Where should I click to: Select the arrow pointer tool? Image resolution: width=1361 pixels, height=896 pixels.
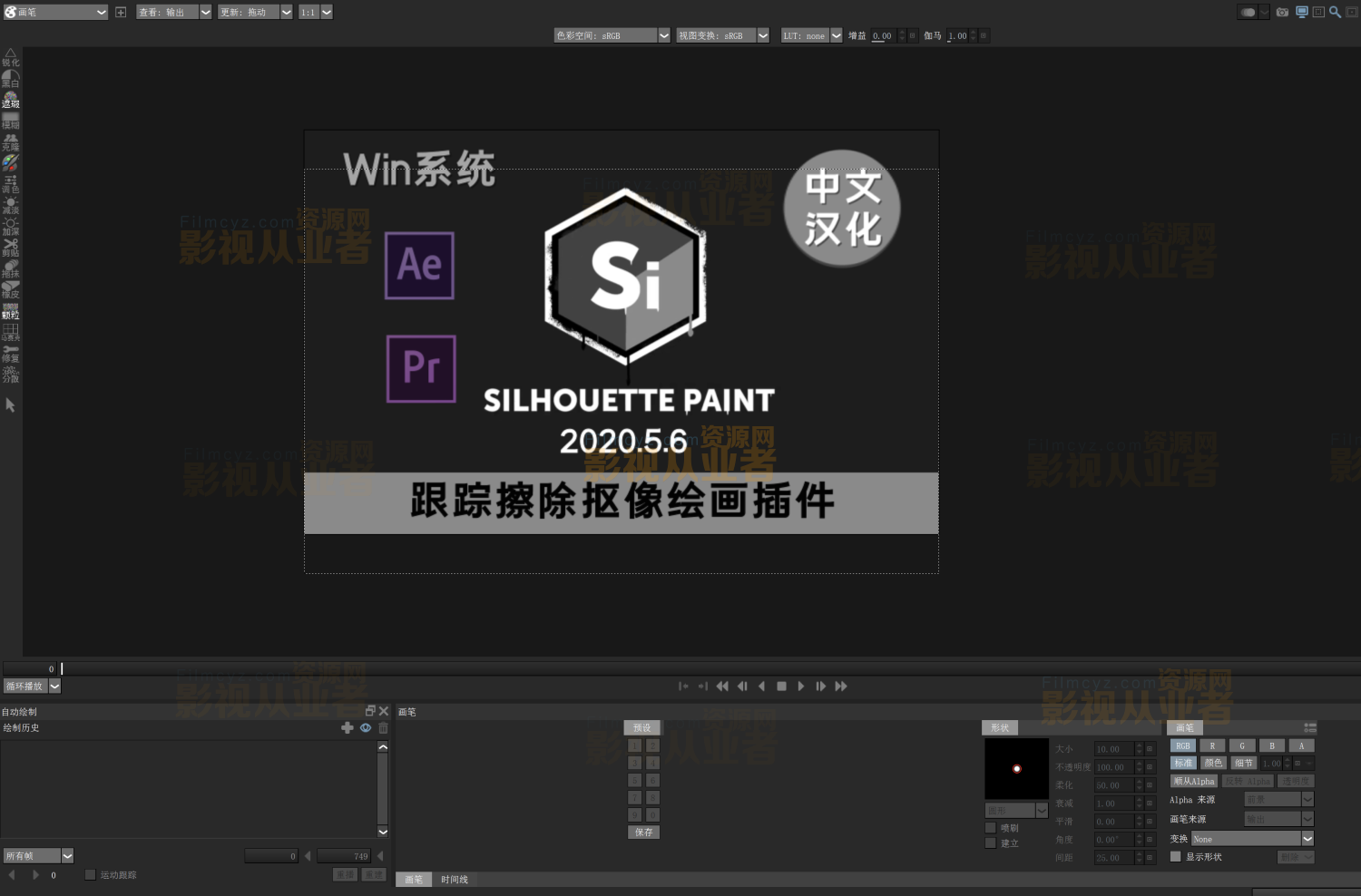(x=10, y=404)
